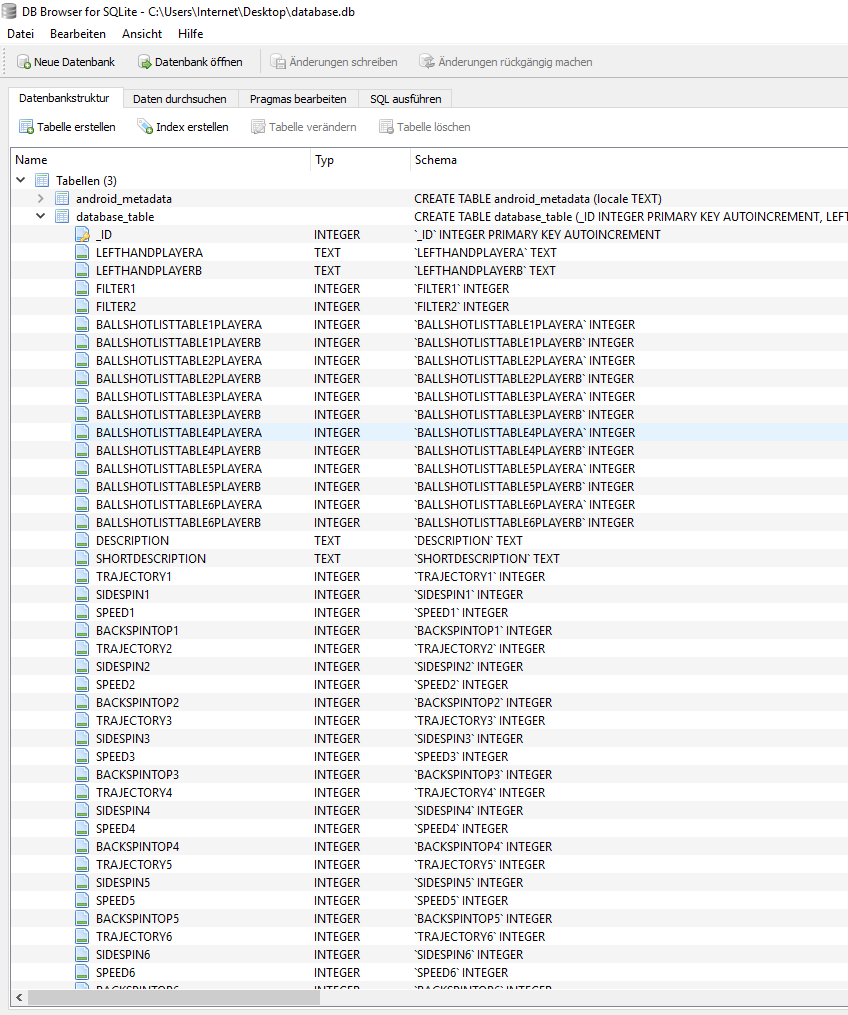Screen dimensions: 848x1015
Task: Click the Neue Datenbank toolbar icon
Action: (24, 62)
